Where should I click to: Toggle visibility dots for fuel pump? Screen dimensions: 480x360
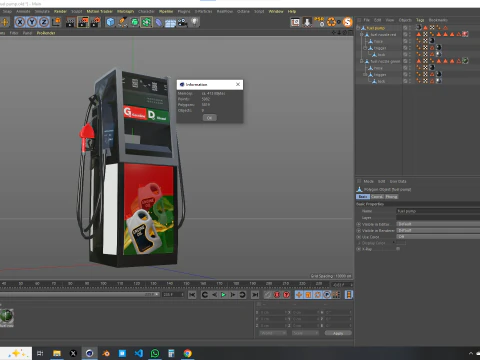tap(410, 28)
